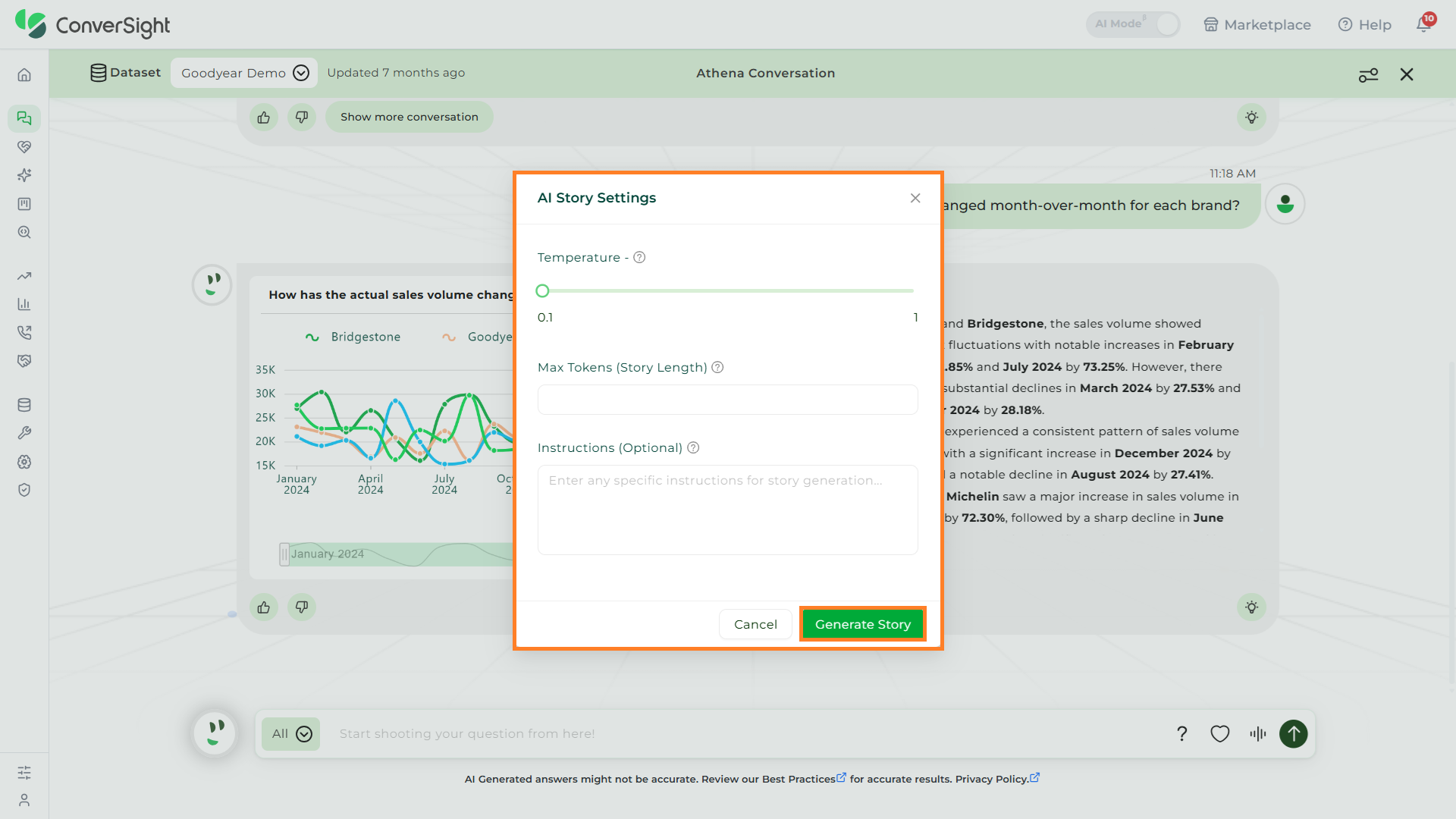Open the All scope dropdown in question bar
The height and width of the screenshot is (819, 1456).
tap(291, 734)
